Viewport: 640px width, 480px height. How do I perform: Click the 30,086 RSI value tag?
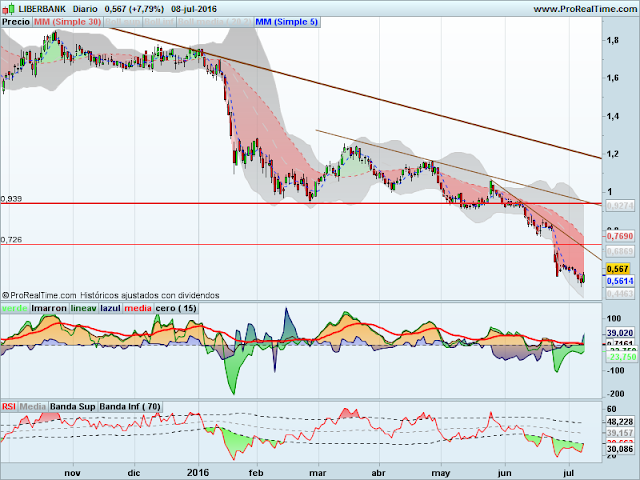click(x=620, y=449)
